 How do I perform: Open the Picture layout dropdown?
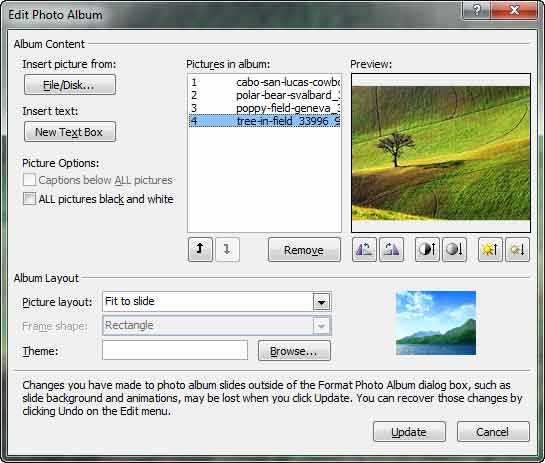tap(321, 302)
